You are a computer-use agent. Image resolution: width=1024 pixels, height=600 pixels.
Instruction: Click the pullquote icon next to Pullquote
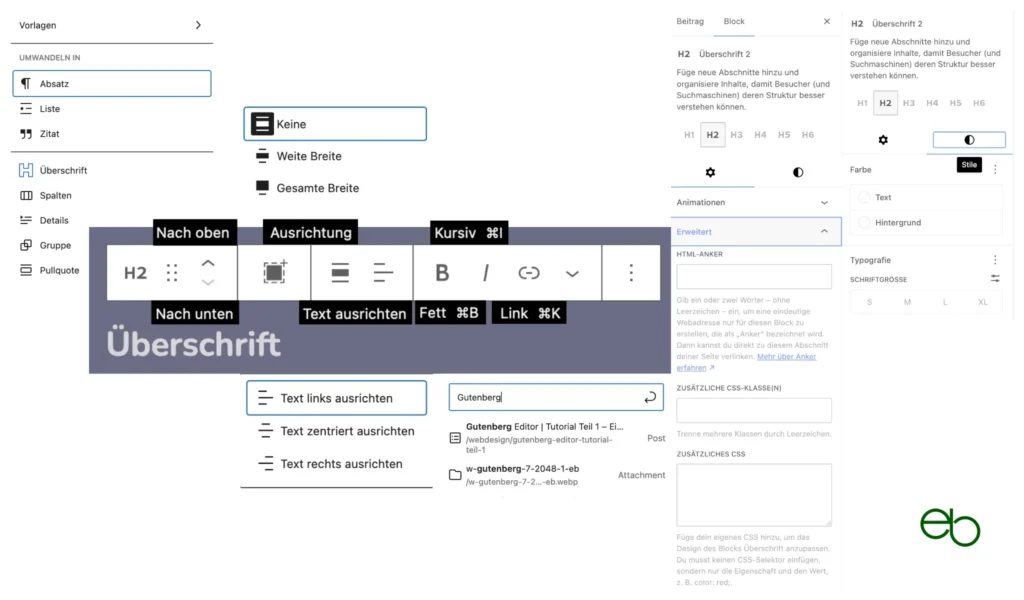(25, 270)
